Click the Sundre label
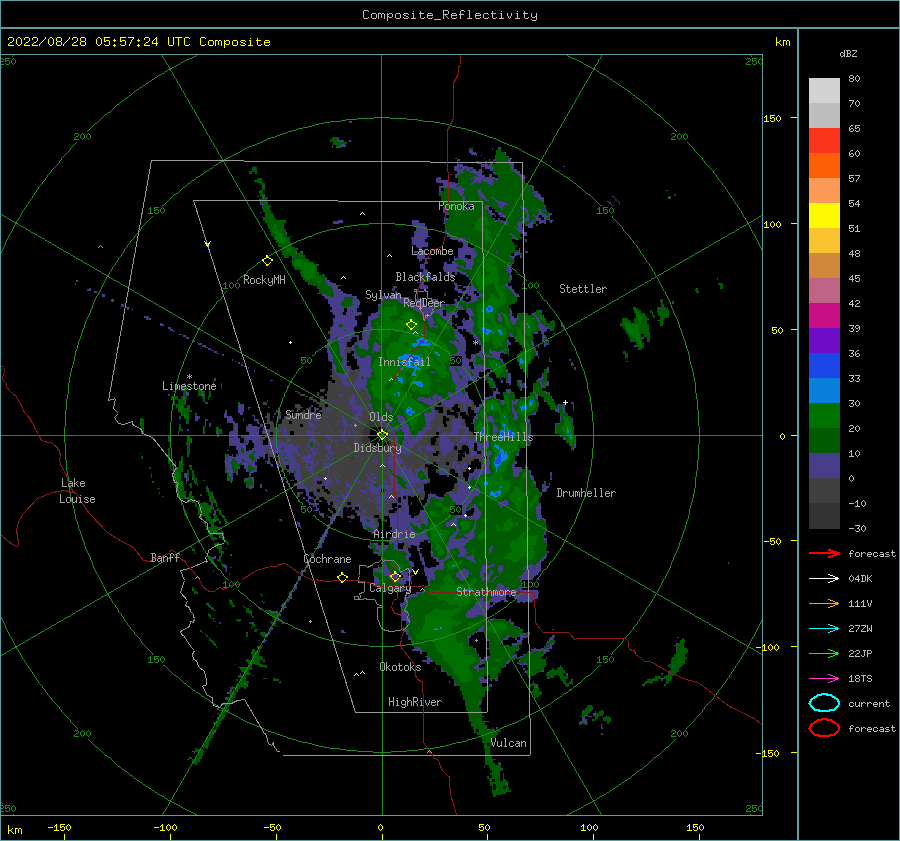900x841 pixels. click(x=303, y=414)
